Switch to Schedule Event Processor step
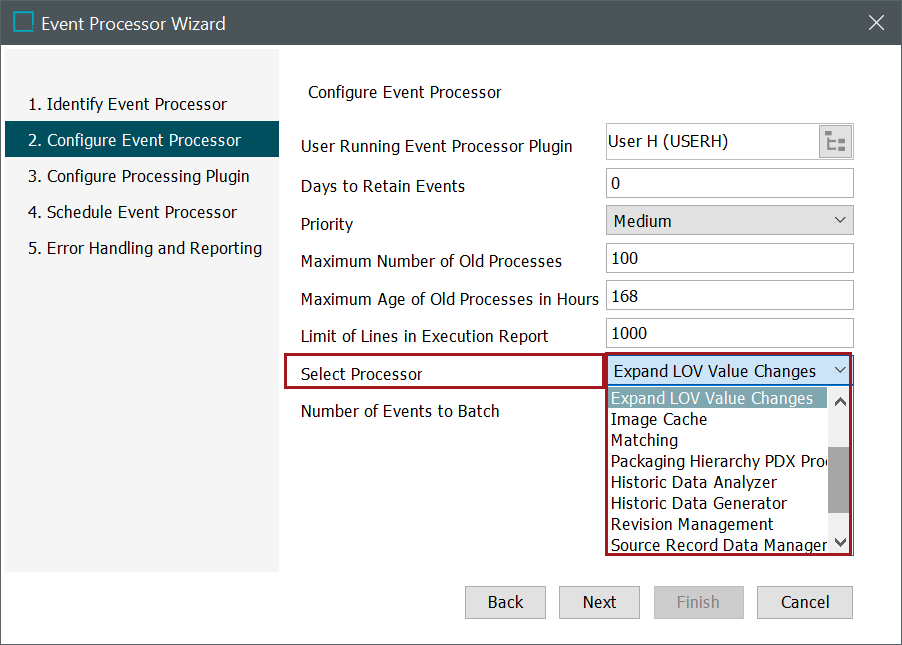 click(x=132, y=212)
